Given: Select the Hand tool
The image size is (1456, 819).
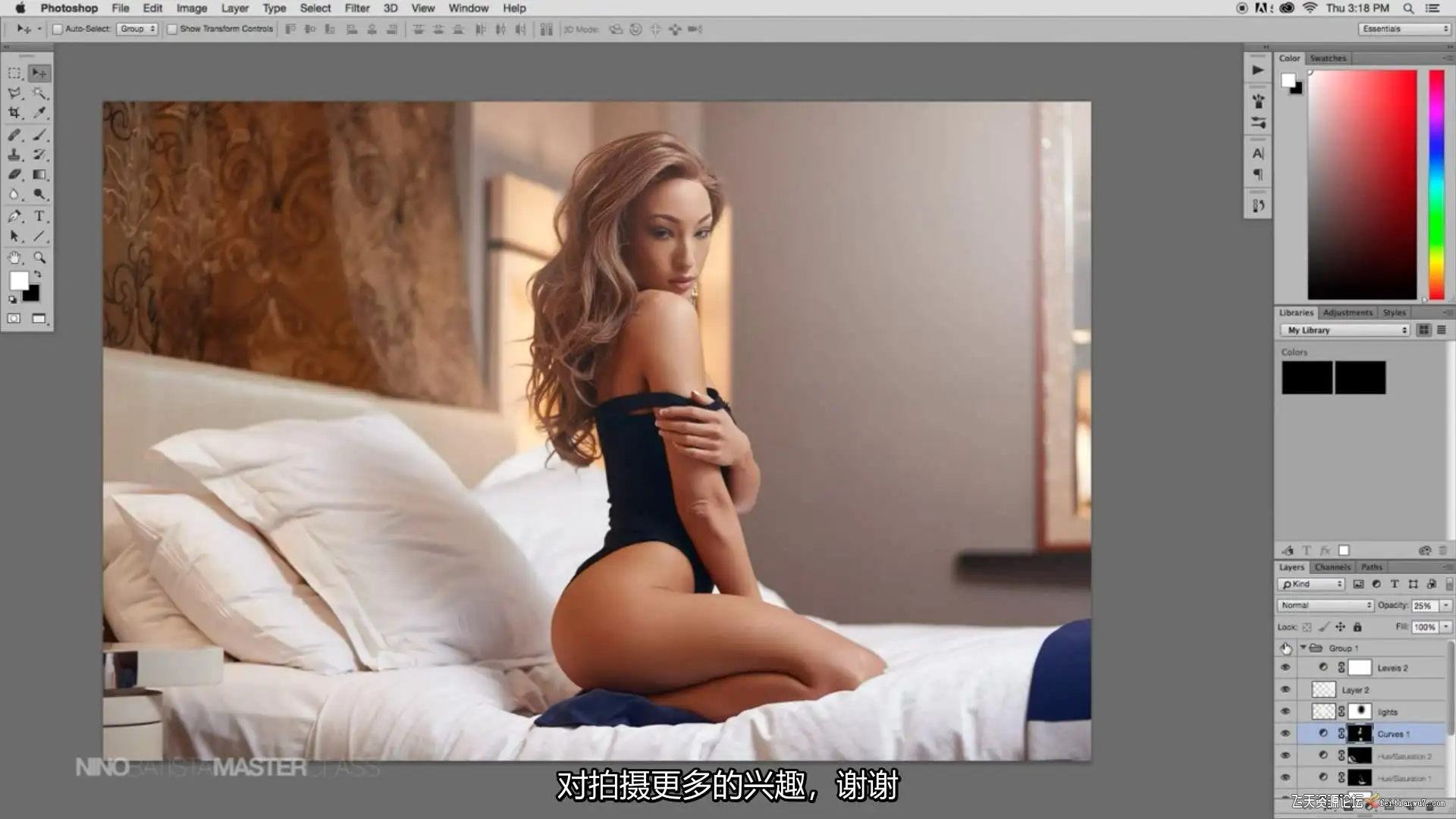Looking at the screenshot, I should (14, 258).
